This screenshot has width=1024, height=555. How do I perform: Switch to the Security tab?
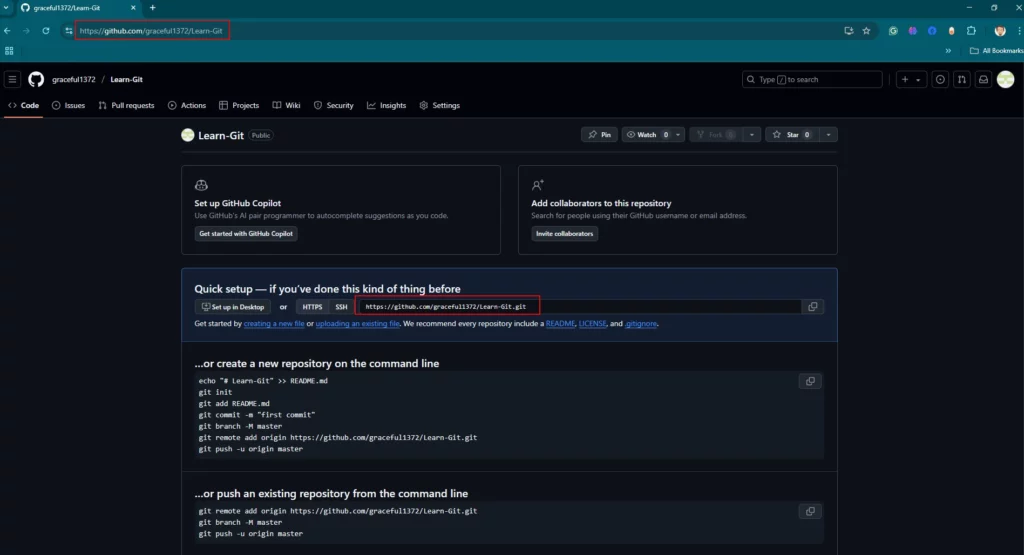(x=334, y=105)
